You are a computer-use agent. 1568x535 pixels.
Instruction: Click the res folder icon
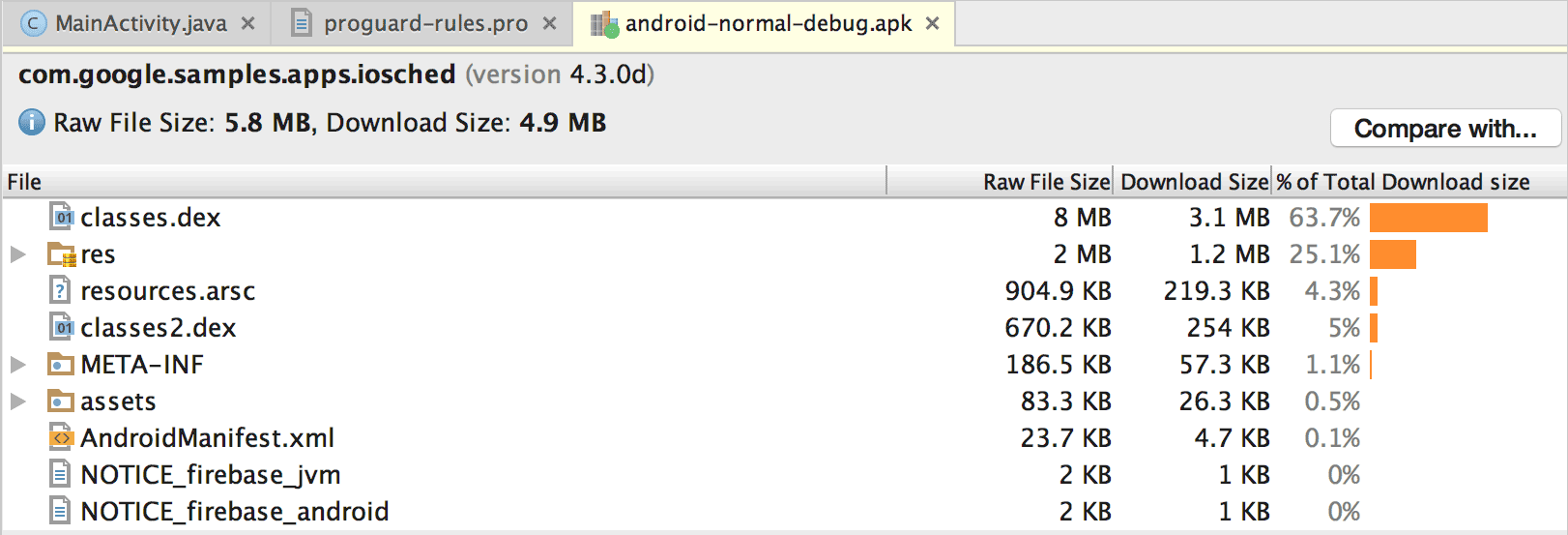61,254
